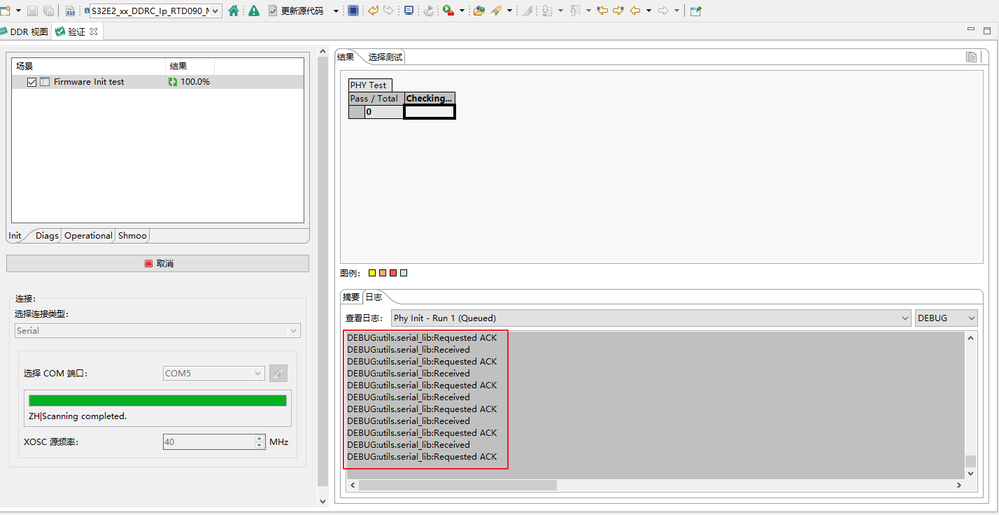
Task: Click the Next Annotation icon
Action: coord(547,11)
